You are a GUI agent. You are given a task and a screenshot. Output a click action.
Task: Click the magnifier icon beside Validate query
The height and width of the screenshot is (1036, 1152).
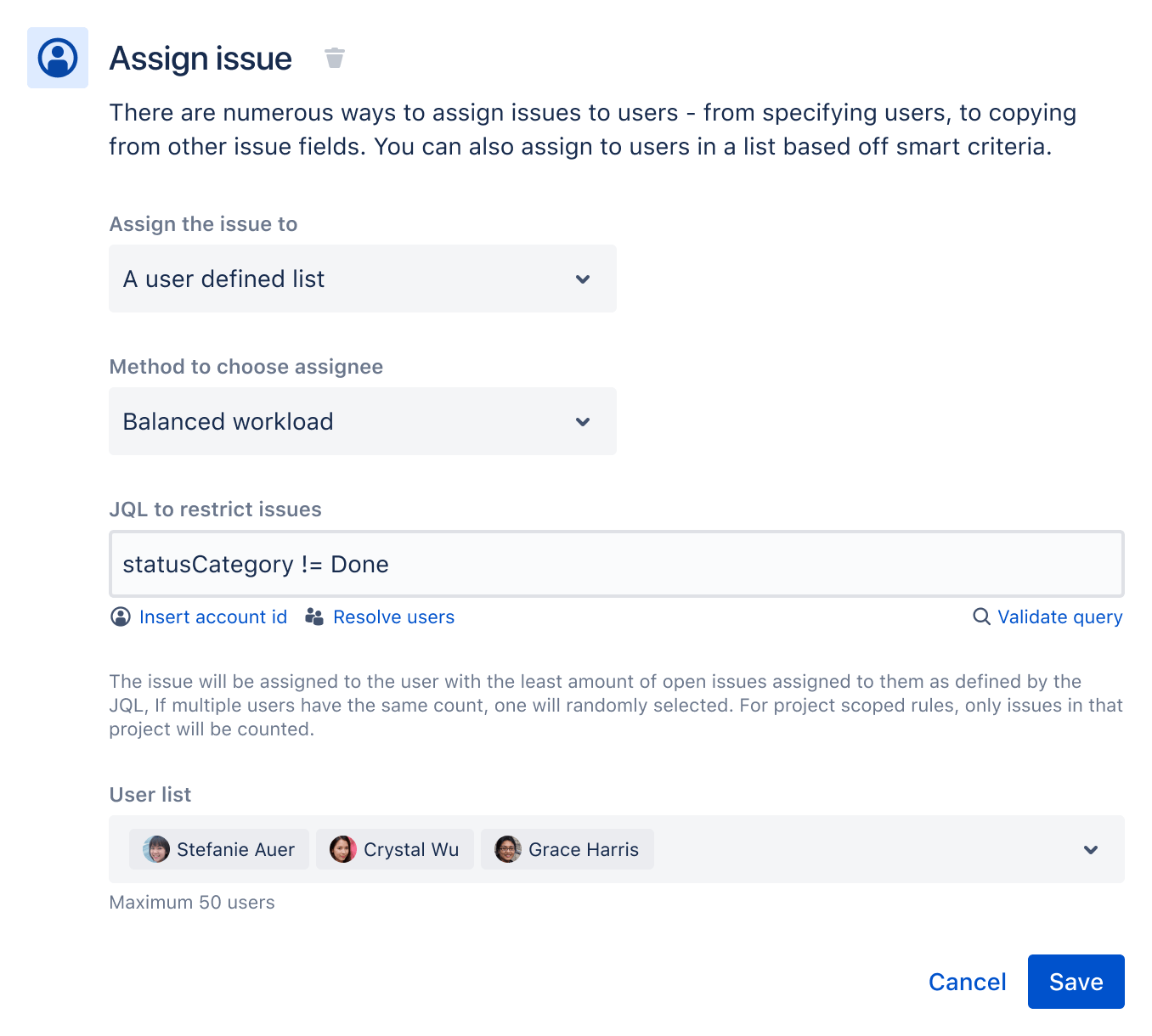(x=981, y=617)
